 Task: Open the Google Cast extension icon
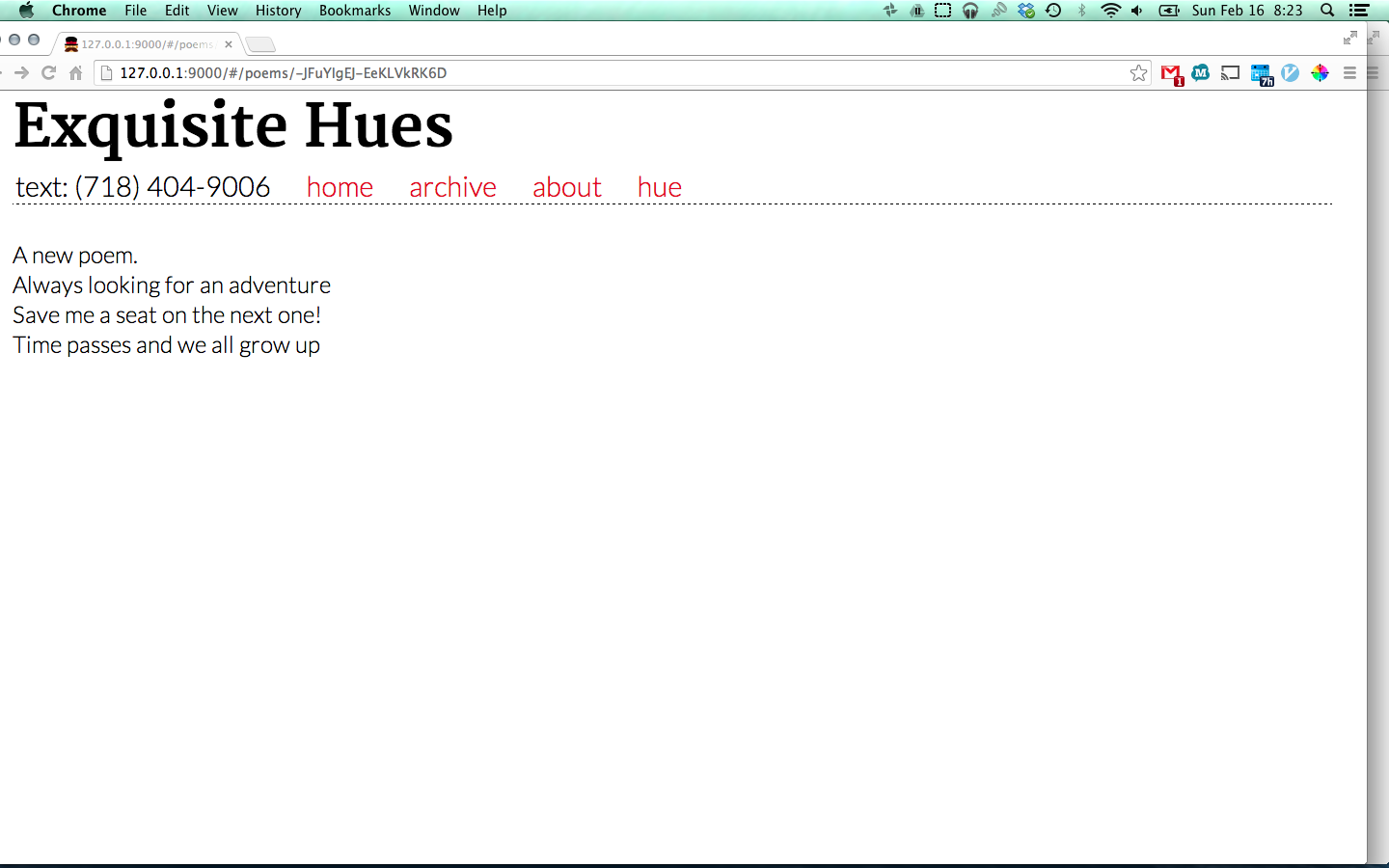1230,73
